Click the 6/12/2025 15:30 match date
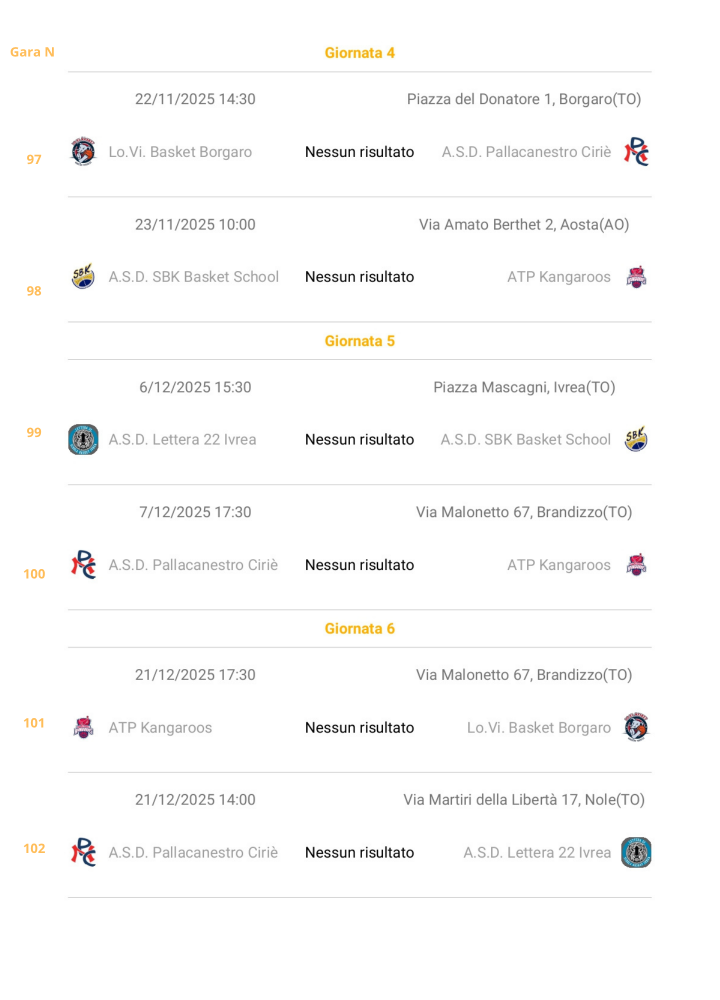720x1000 pixels. (x=195, y=387)
